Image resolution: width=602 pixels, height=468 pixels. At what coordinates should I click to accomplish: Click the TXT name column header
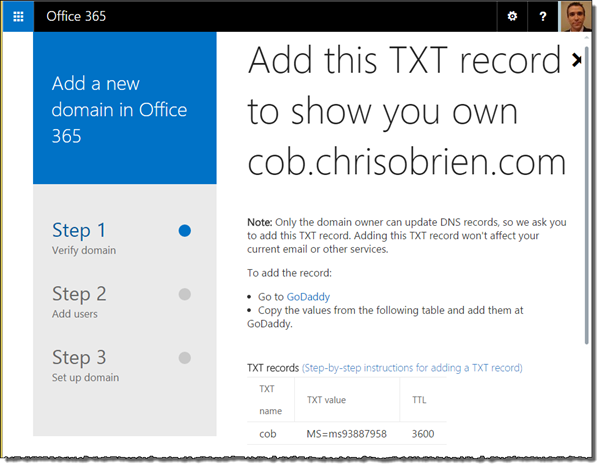click(x=271, y=400)
